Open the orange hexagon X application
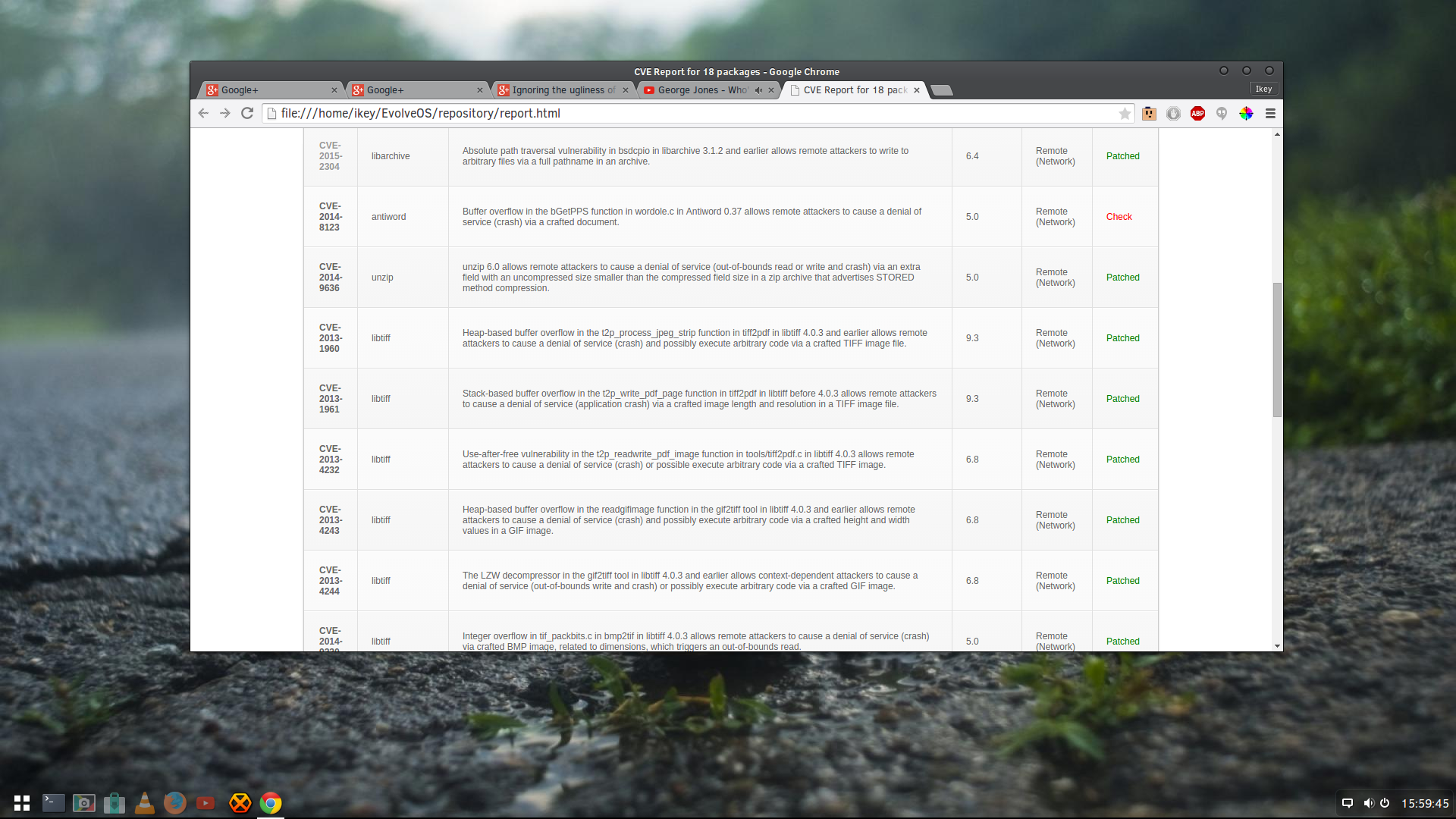The image size is (1456, 819). 240,802
